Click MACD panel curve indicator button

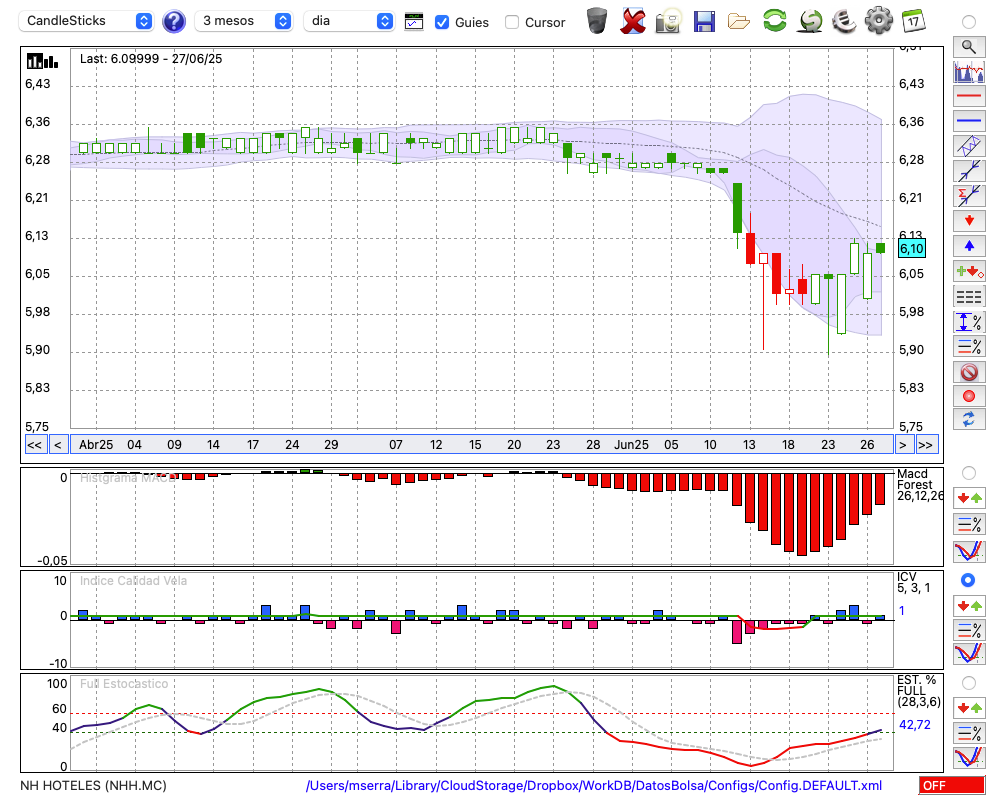click(x=969, y=551)
